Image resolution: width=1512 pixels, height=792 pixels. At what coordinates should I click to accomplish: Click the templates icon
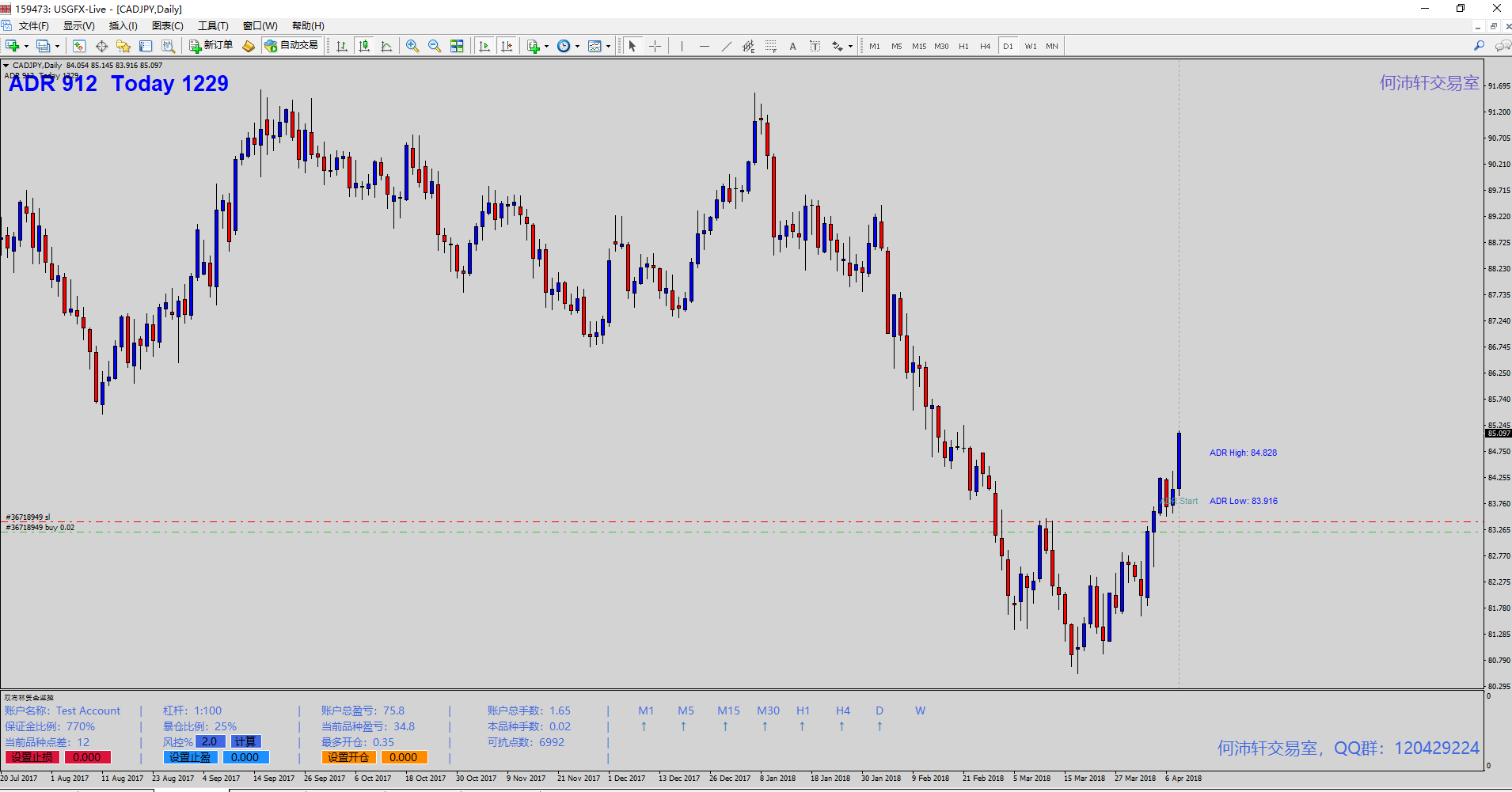595,46
